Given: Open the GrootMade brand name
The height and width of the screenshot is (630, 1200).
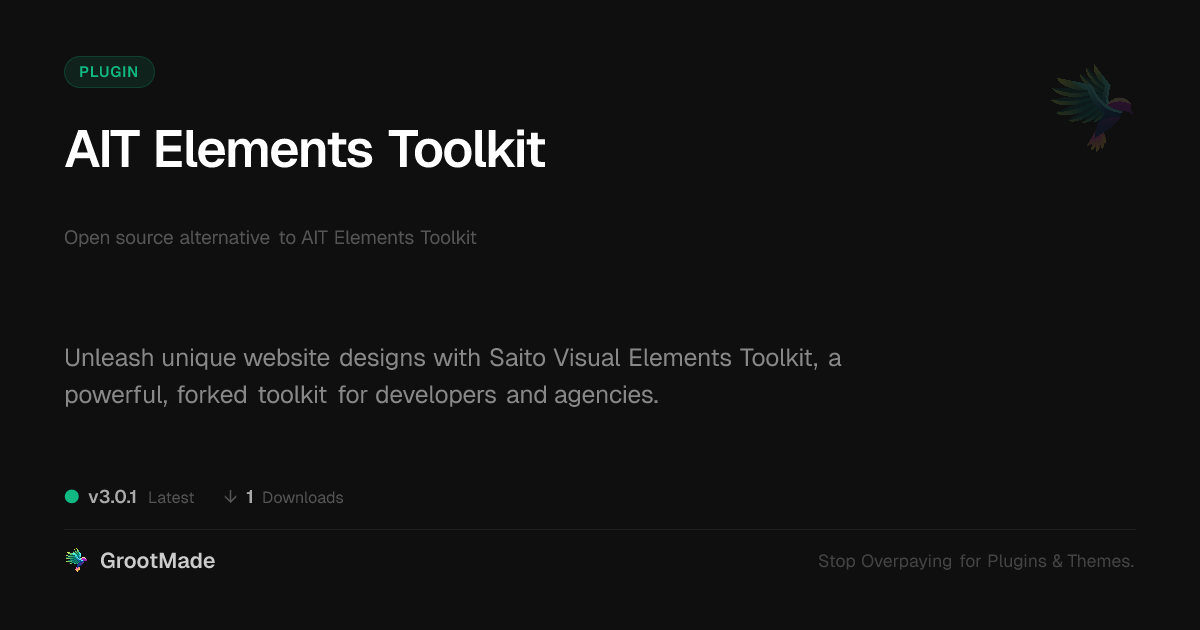Looking at the screenshot, I should click(x=157, y=561).
